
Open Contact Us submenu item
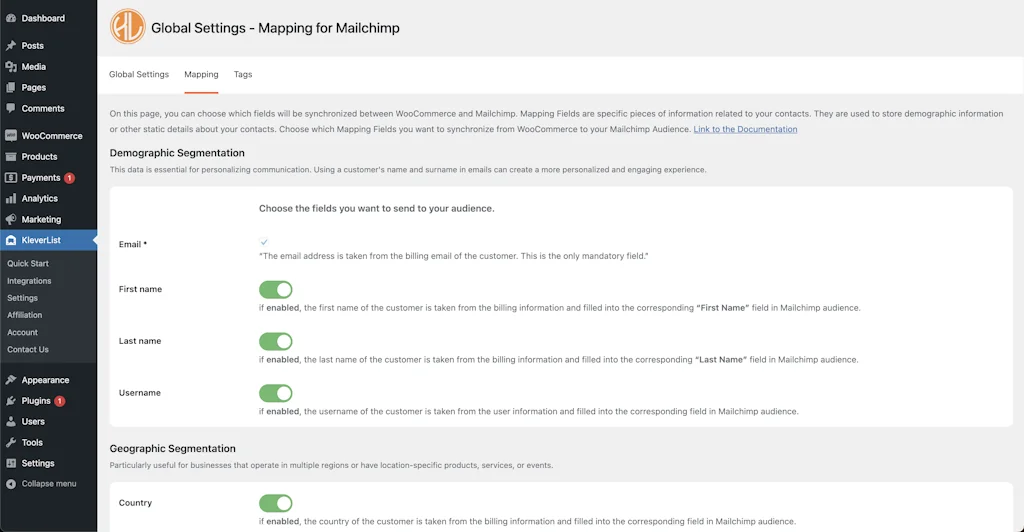coord(28,349)
